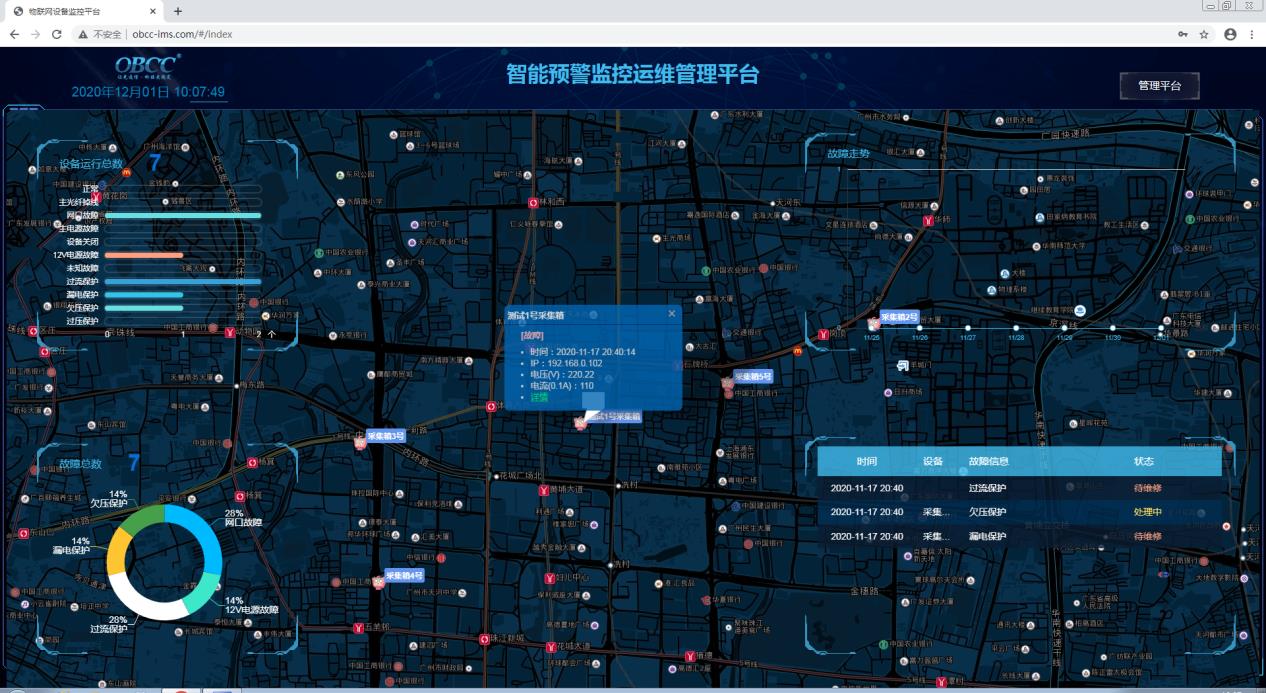
Task: Click a red Y metro station marker near 五羊邨
Action: click(x=357, y=625)
